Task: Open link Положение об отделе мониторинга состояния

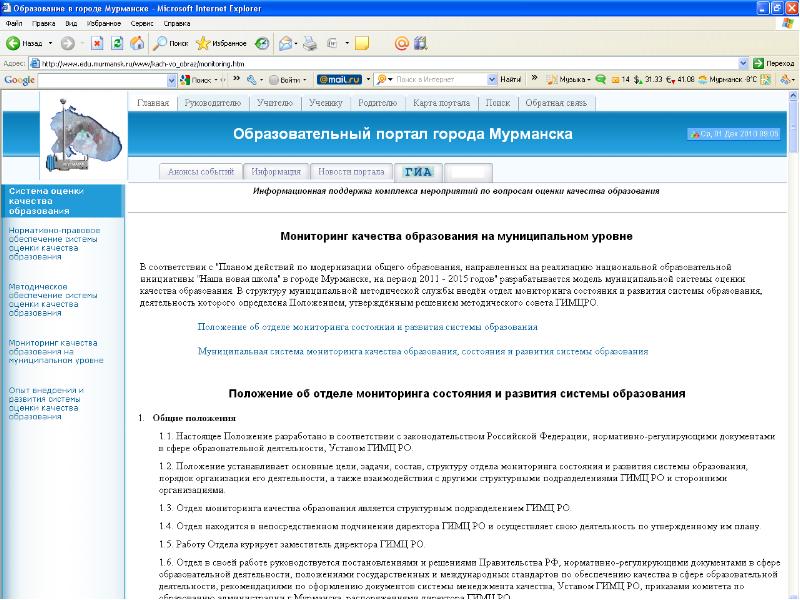Action: pyautogui.click(x=367, y=327)
